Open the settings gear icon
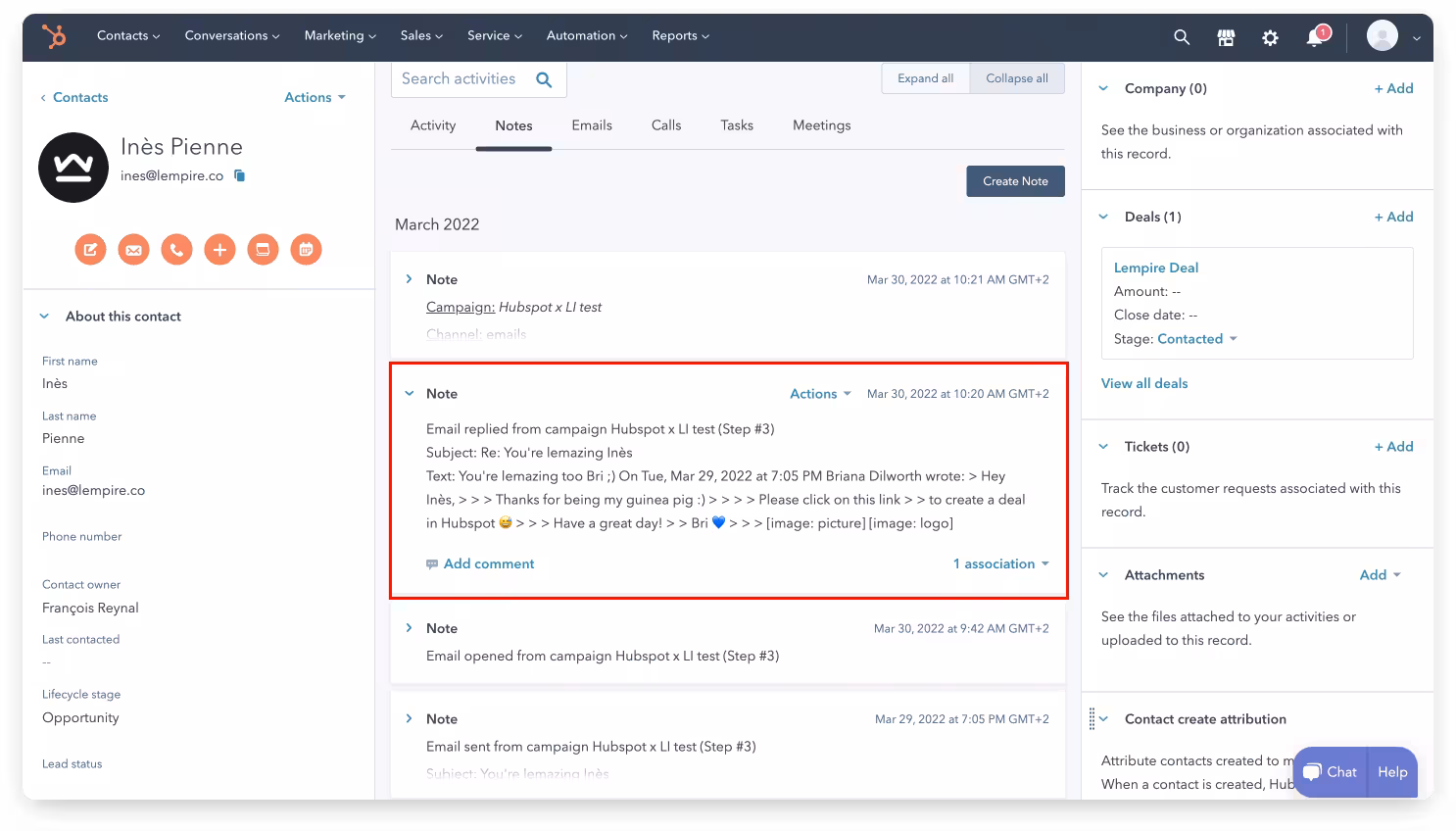 point(1270,37)
